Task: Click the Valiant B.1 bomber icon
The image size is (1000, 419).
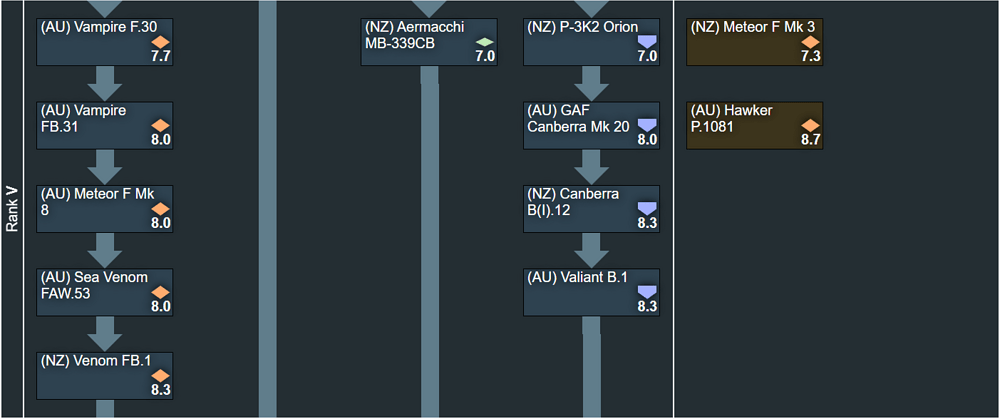Action: click(647, 291)
